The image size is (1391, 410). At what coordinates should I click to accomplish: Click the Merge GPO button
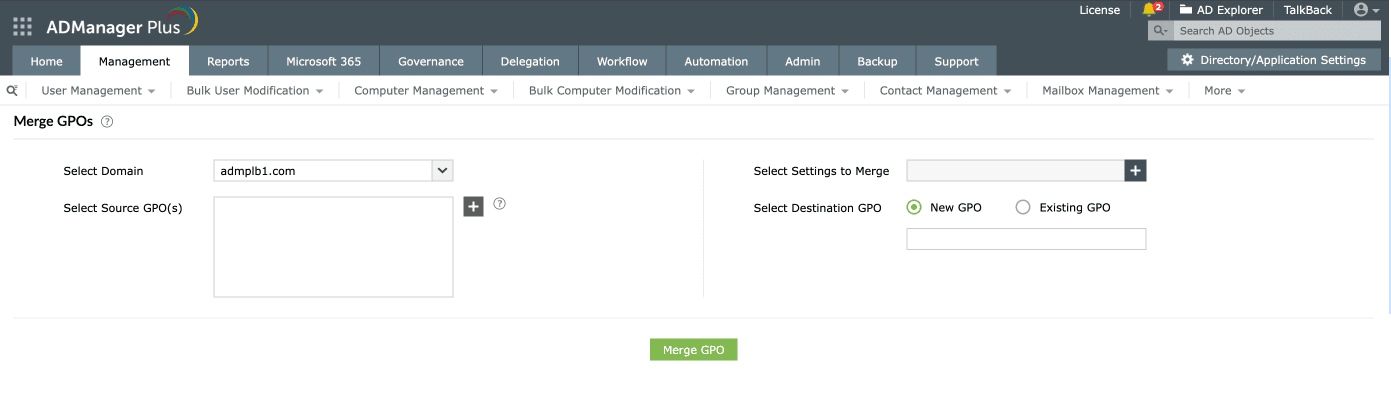click(x=693, y=350)
